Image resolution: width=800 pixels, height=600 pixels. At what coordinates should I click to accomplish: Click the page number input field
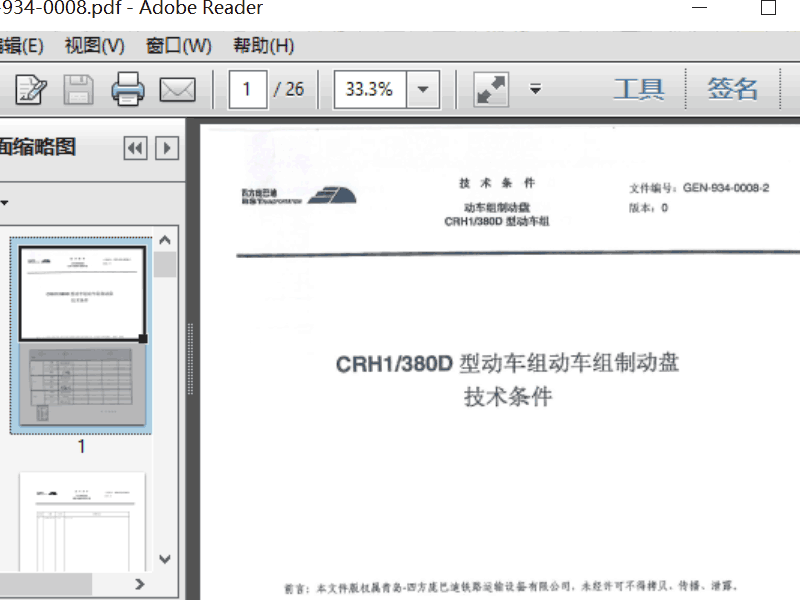[247, 89]
